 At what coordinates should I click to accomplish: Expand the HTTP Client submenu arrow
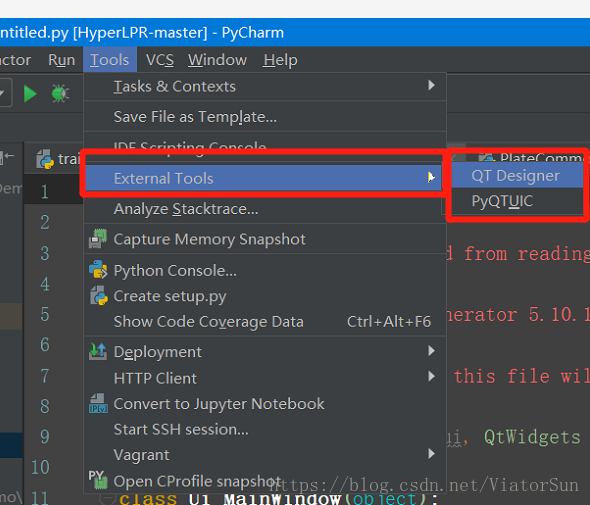click(x=431, y=376)
